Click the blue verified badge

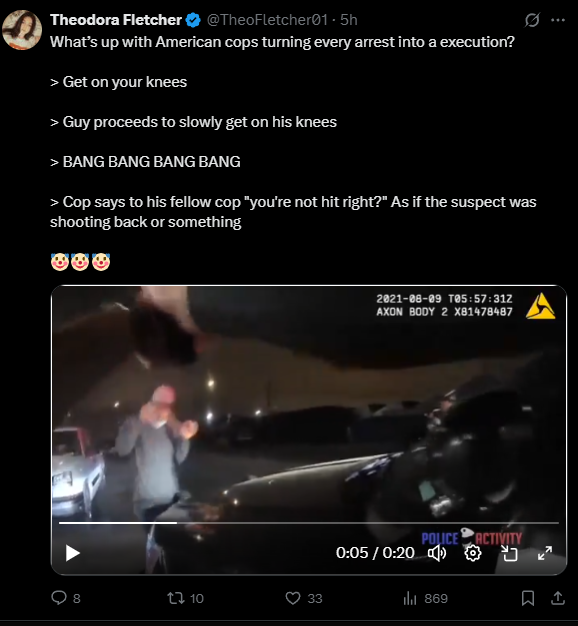(193, 20)
